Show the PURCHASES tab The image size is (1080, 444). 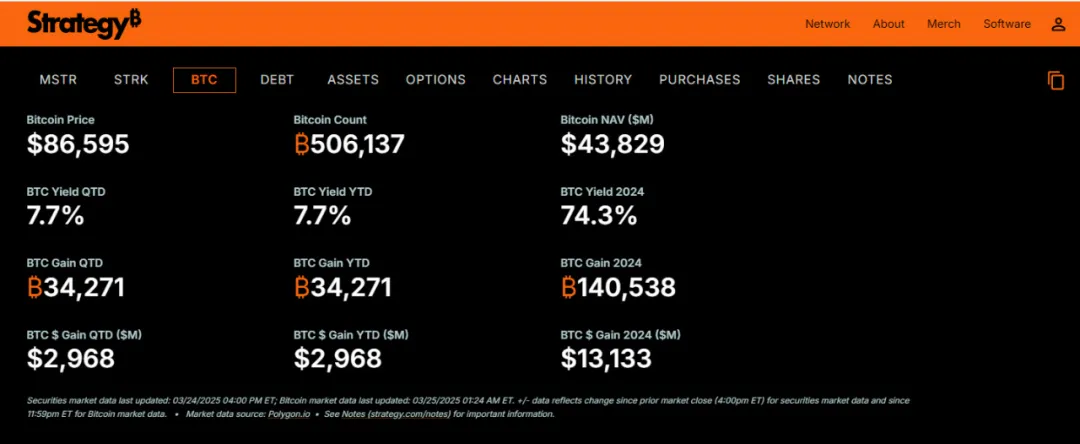[x=700, y=80]
